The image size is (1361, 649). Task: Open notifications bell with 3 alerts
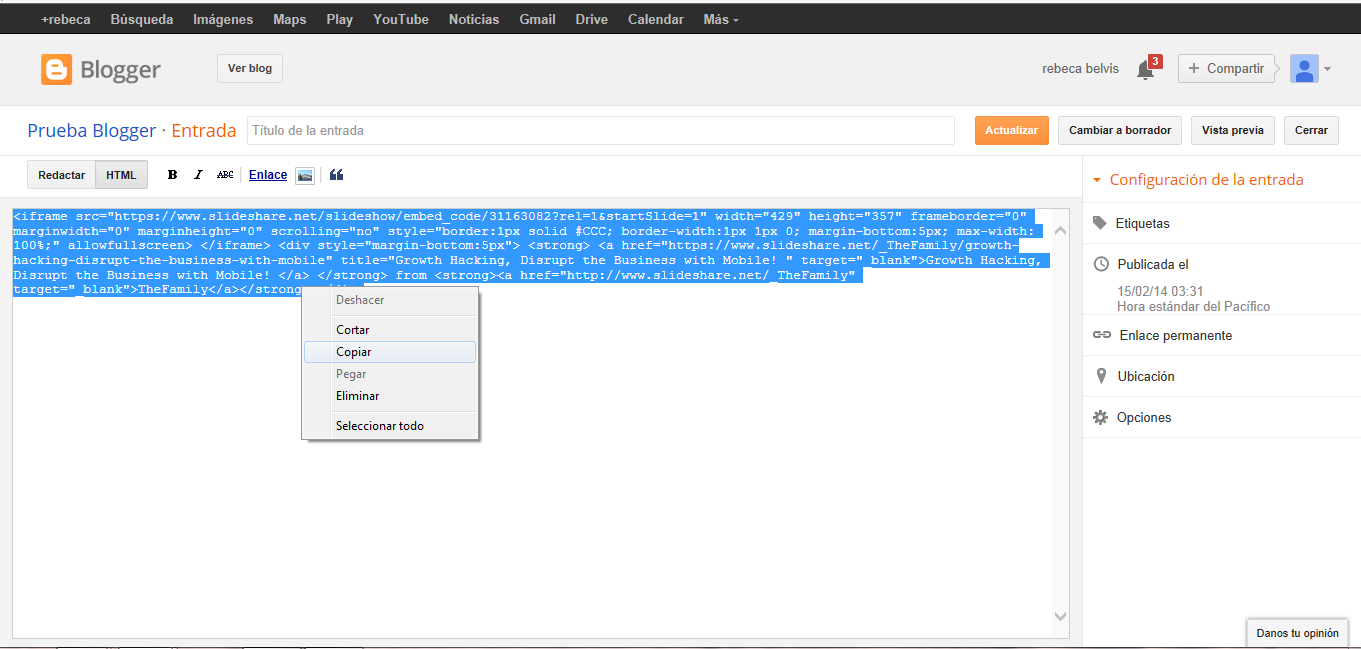[1147, 69]
